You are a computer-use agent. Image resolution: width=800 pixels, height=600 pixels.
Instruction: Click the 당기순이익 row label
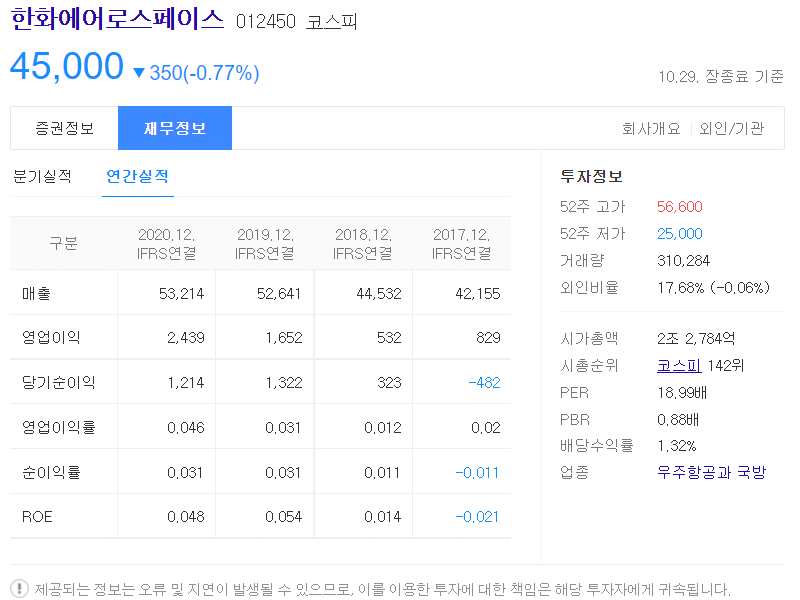[58, 383]
